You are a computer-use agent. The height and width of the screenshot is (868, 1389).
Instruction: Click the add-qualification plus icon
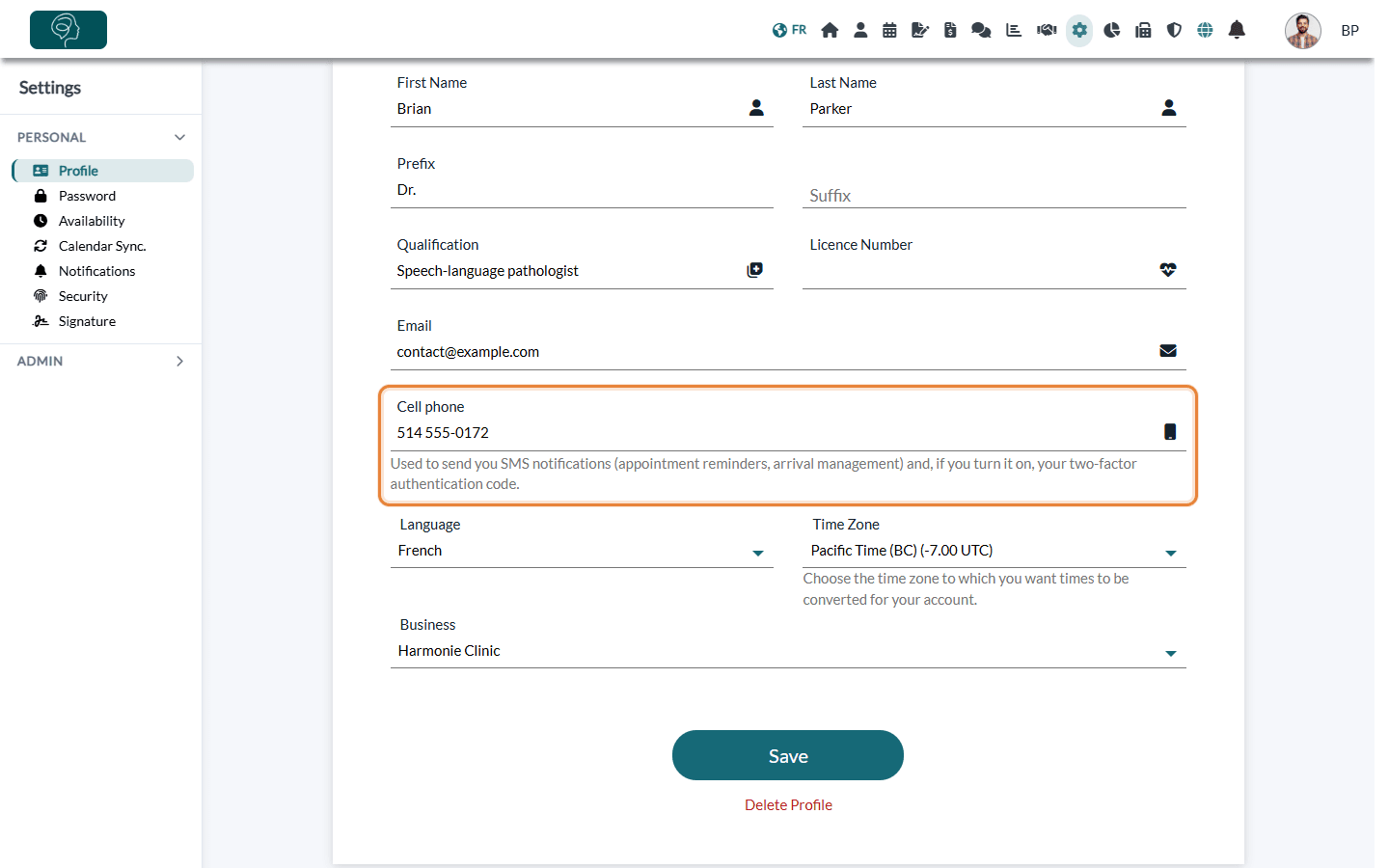[x=755, y=270]
